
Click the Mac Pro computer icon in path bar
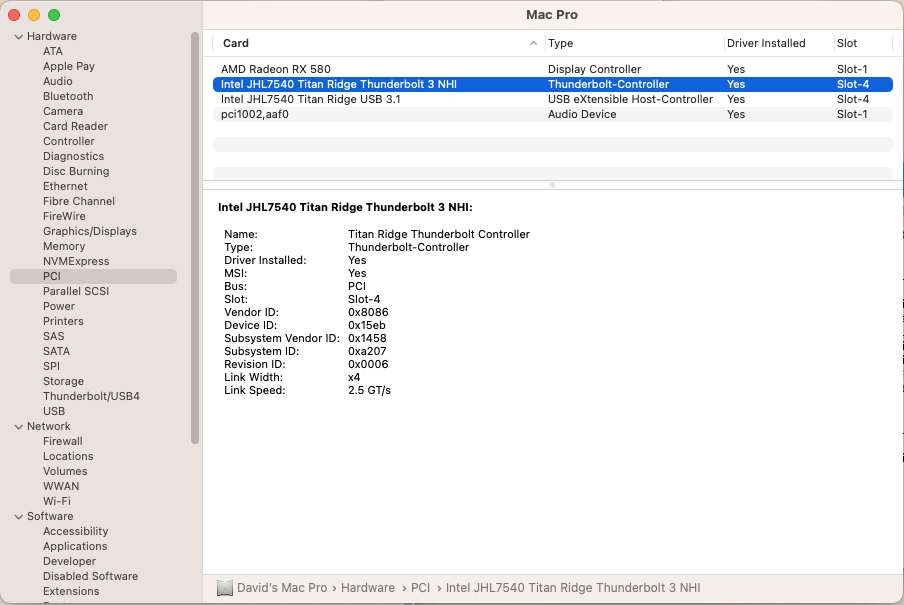[224, 588]
